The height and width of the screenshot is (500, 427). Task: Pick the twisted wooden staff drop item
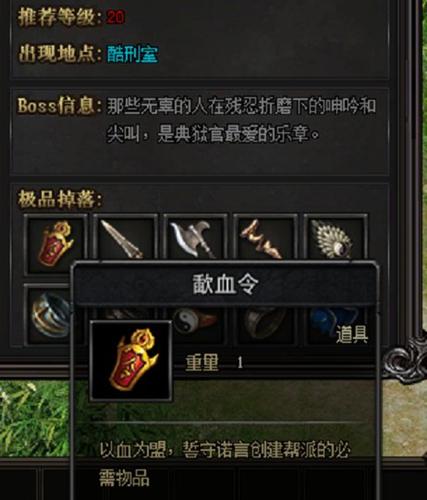pos(265,238)
